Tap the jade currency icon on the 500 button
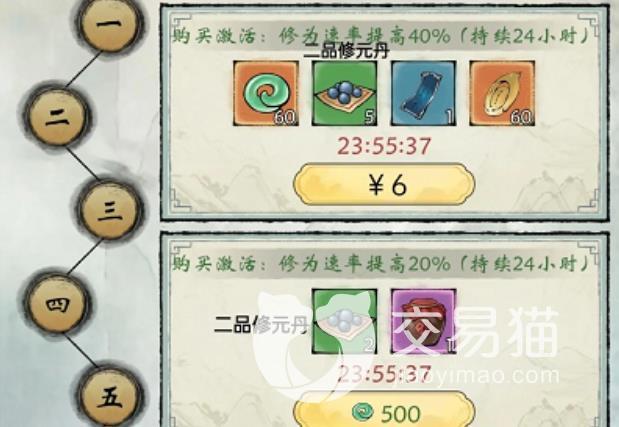 pyautogui.click(x=362, y=412)
